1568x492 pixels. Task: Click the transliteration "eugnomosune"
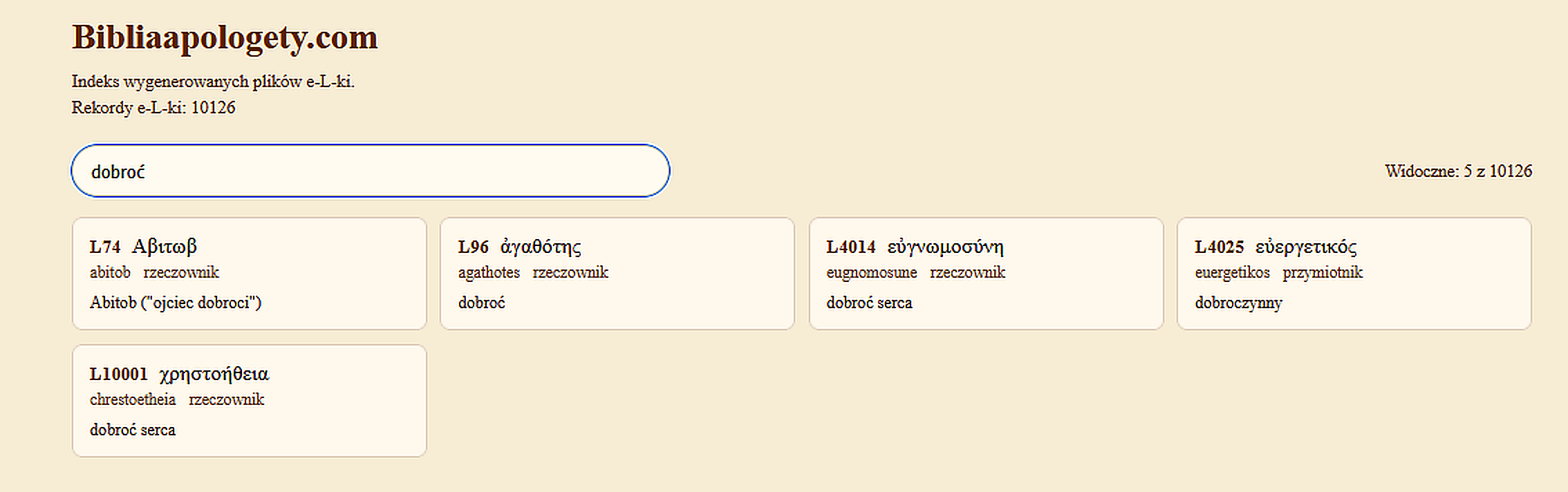tap(871, 272)
